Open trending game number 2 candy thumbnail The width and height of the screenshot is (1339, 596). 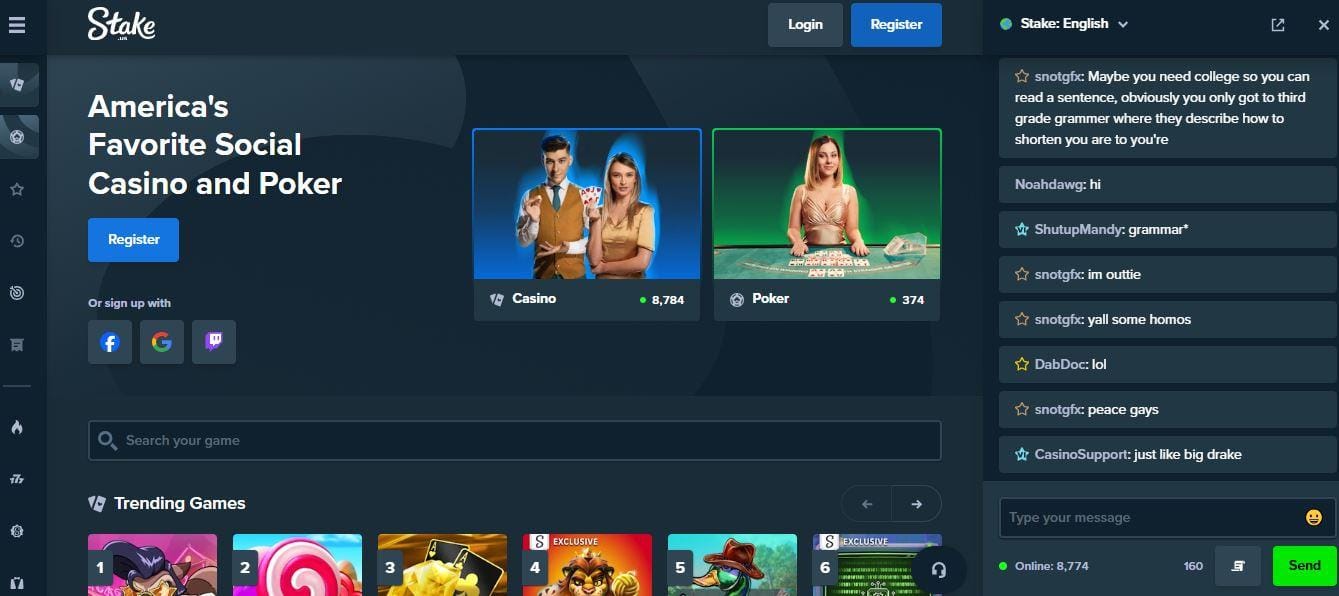[x=297, y=565]
